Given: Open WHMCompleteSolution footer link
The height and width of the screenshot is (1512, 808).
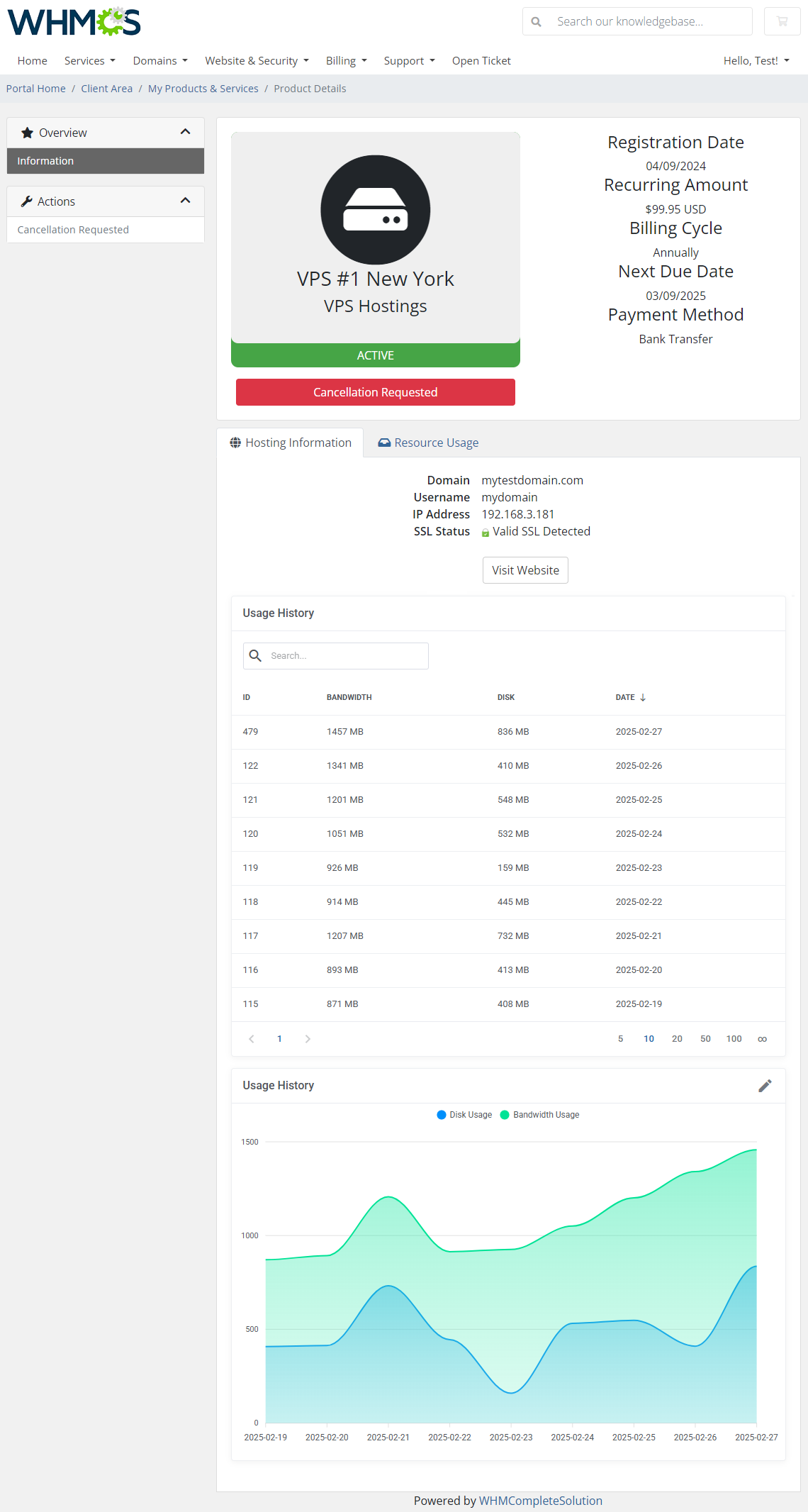Looking at the screenshot, I should (540, 1501).
